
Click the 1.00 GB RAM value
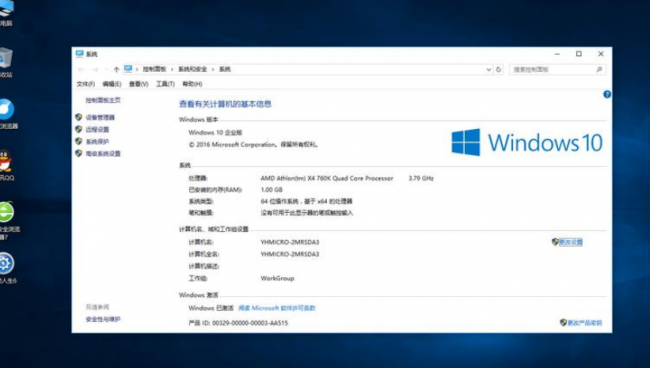[x=272, y=190]
